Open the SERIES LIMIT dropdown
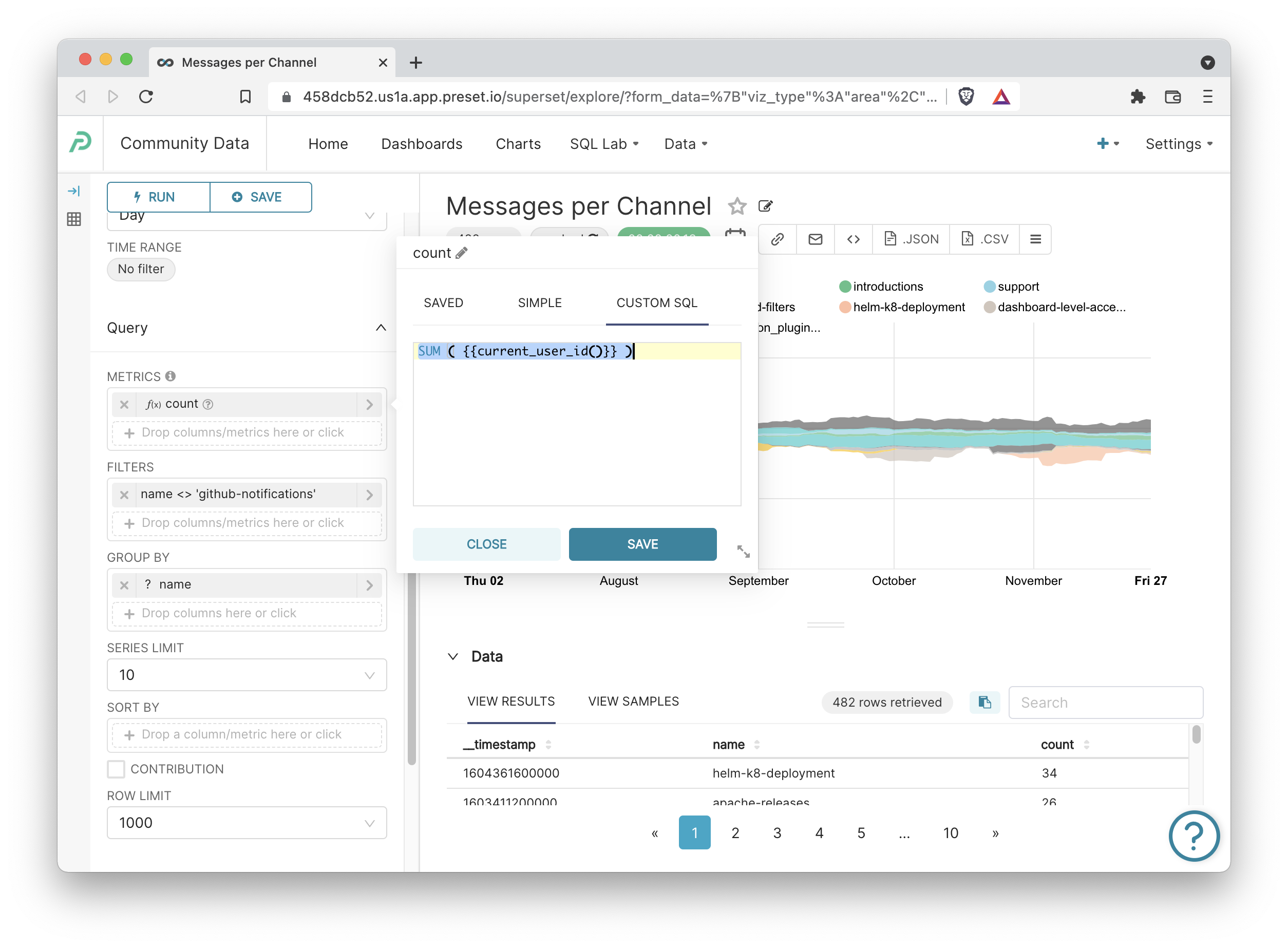 247,675
